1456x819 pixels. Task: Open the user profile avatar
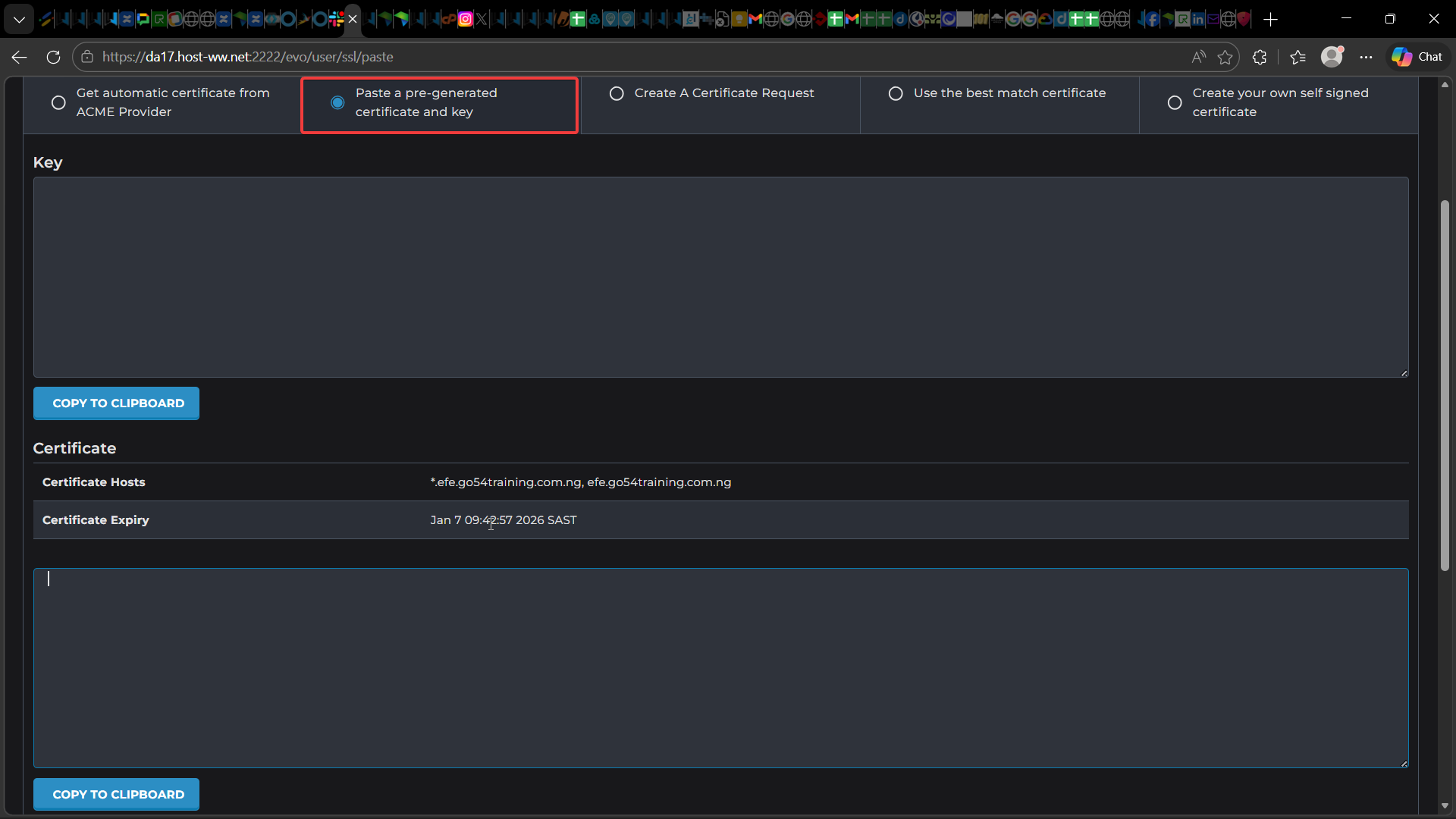point(1332,57)
